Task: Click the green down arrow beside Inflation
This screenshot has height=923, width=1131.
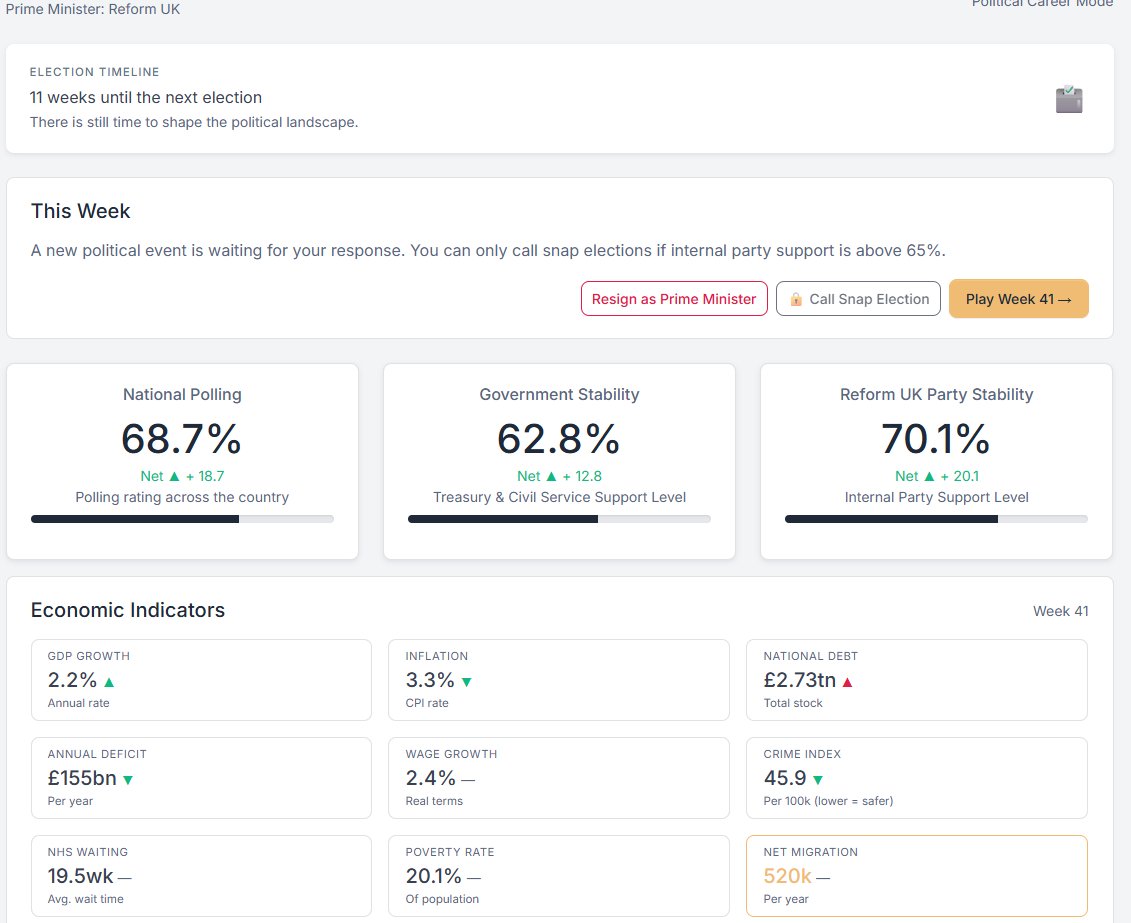Action: click(467, 681)
